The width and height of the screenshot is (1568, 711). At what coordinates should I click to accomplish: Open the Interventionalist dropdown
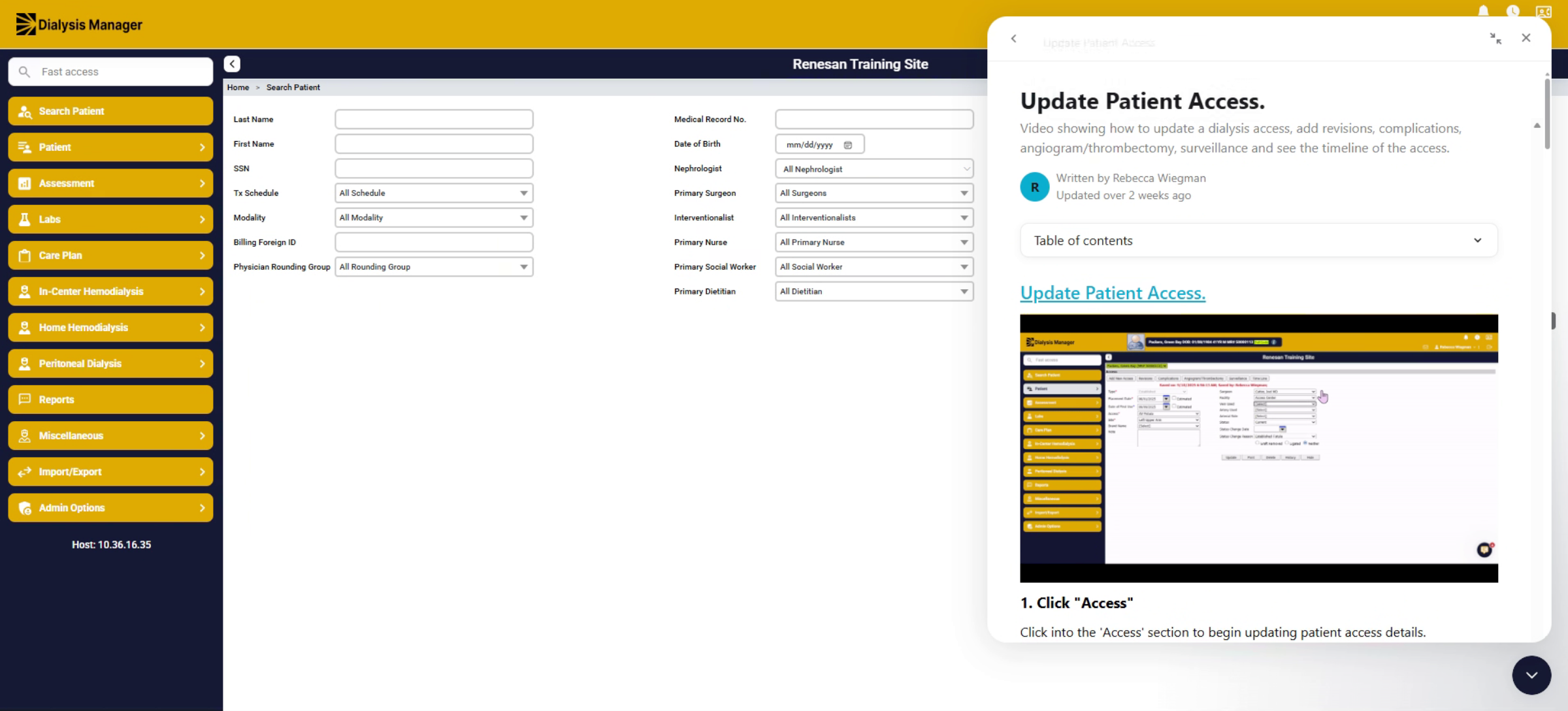[874, 217]
